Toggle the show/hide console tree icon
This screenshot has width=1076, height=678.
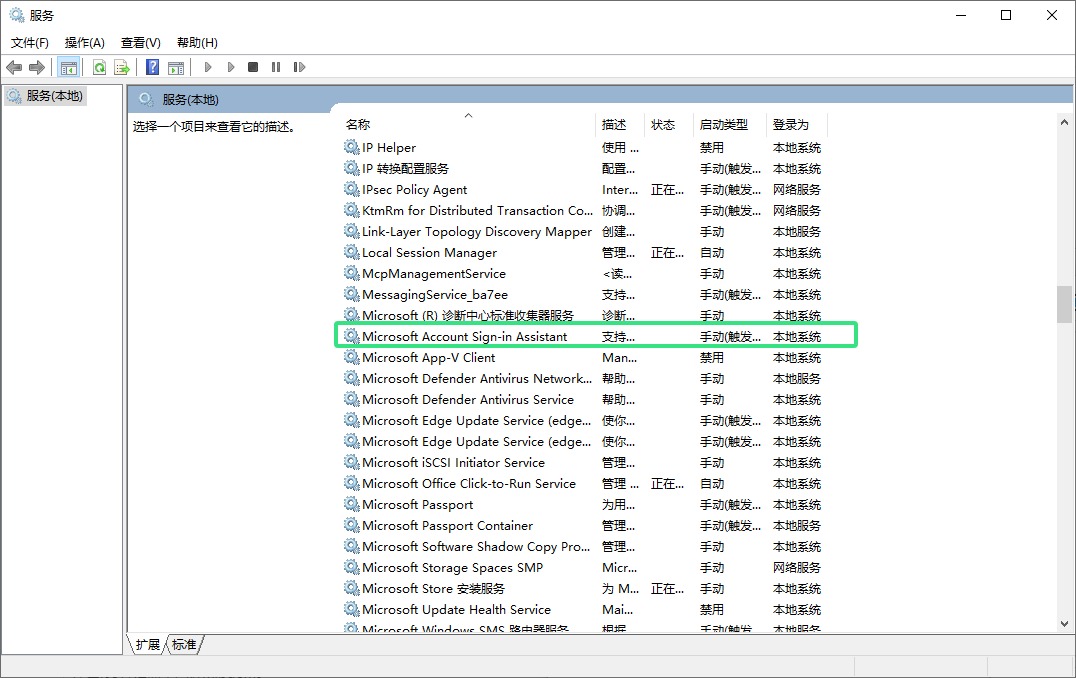[x=69, y=67]
